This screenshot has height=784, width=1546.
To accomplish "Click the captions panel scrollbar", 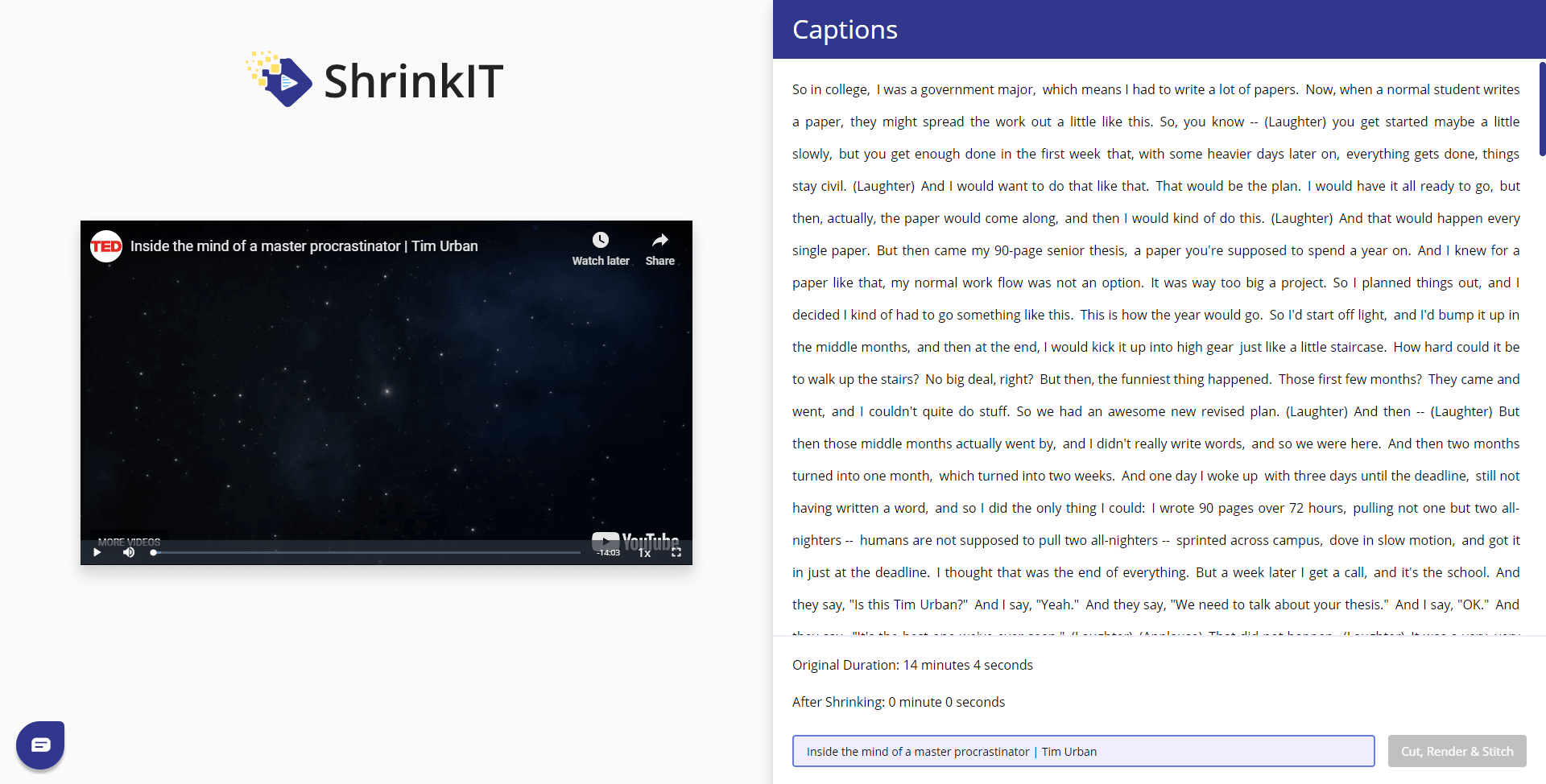I will pyautogui.click(x=1541, y=109).
